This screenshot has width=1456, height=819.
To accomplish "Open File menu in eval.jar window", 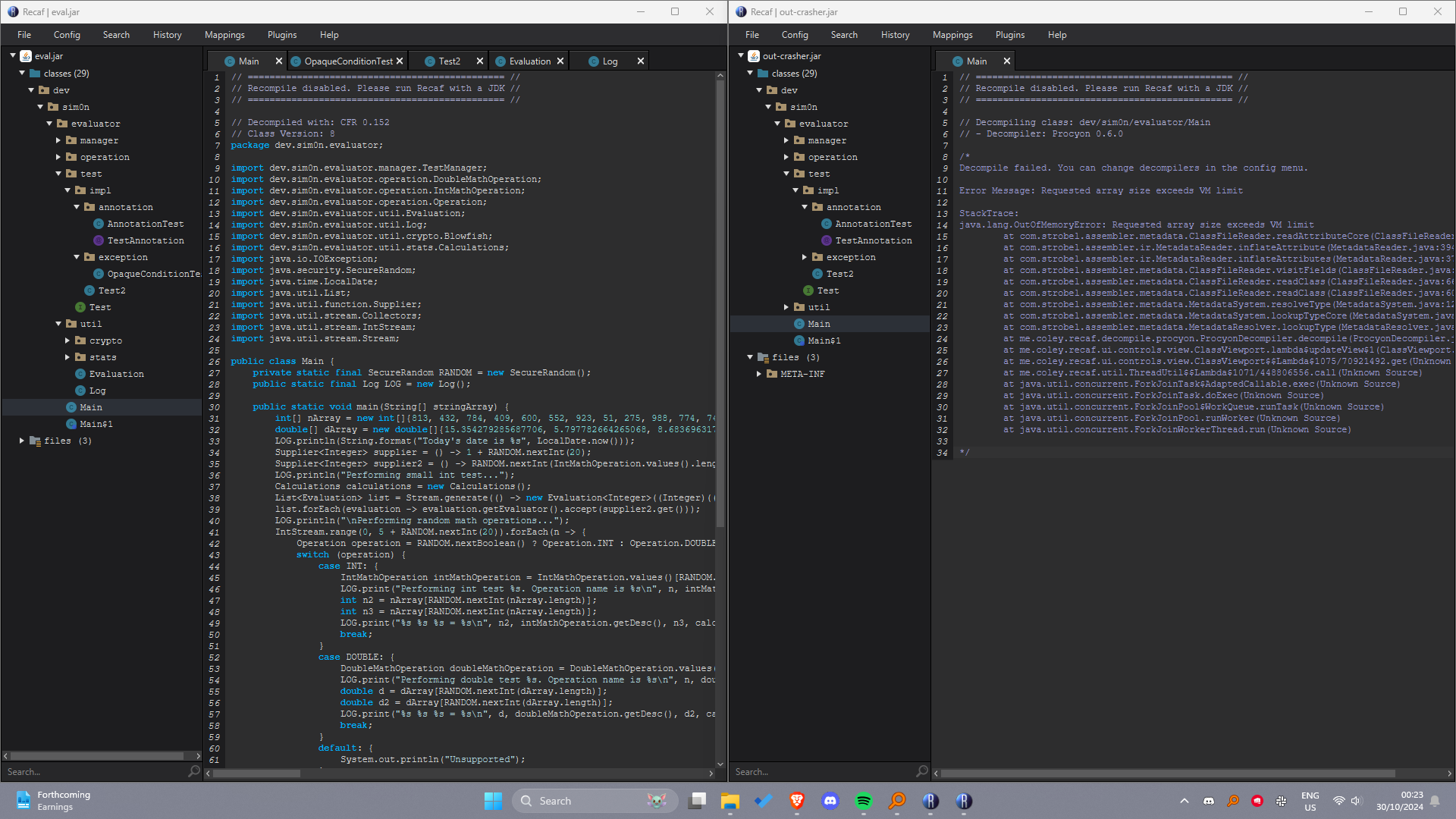I will click(24, 35).
